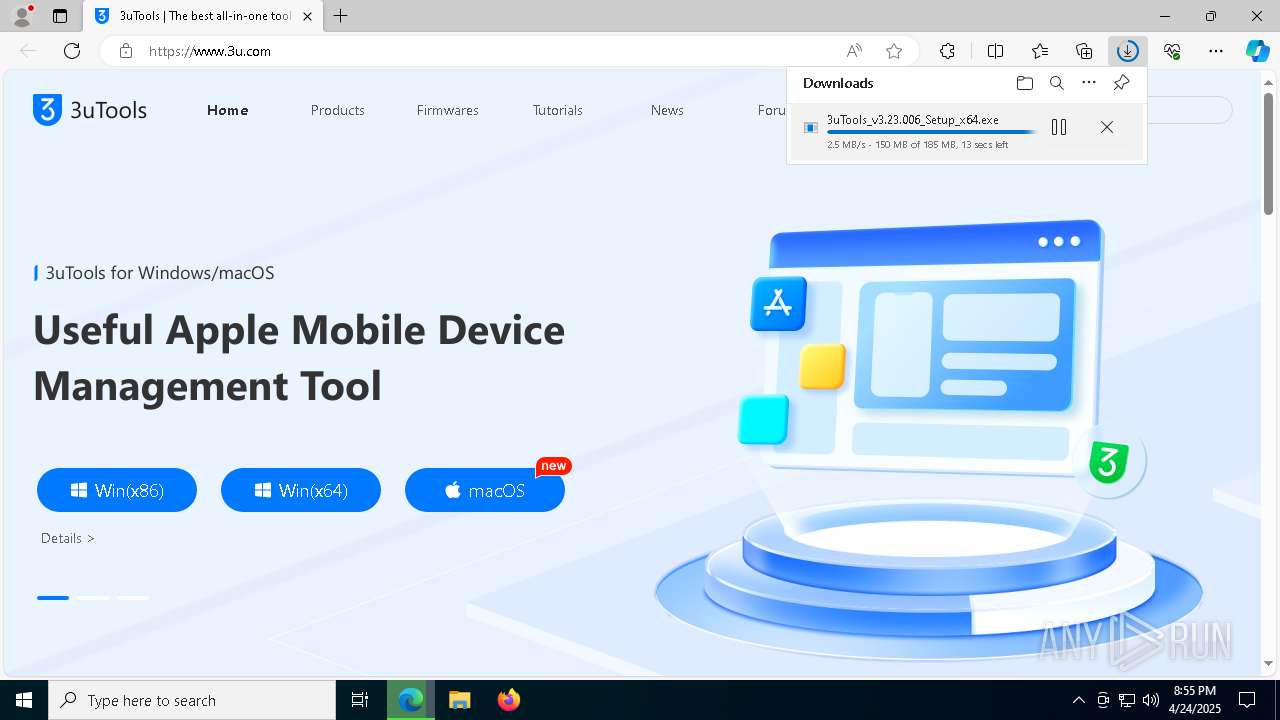Click the download progress bar

click(931, 132)
